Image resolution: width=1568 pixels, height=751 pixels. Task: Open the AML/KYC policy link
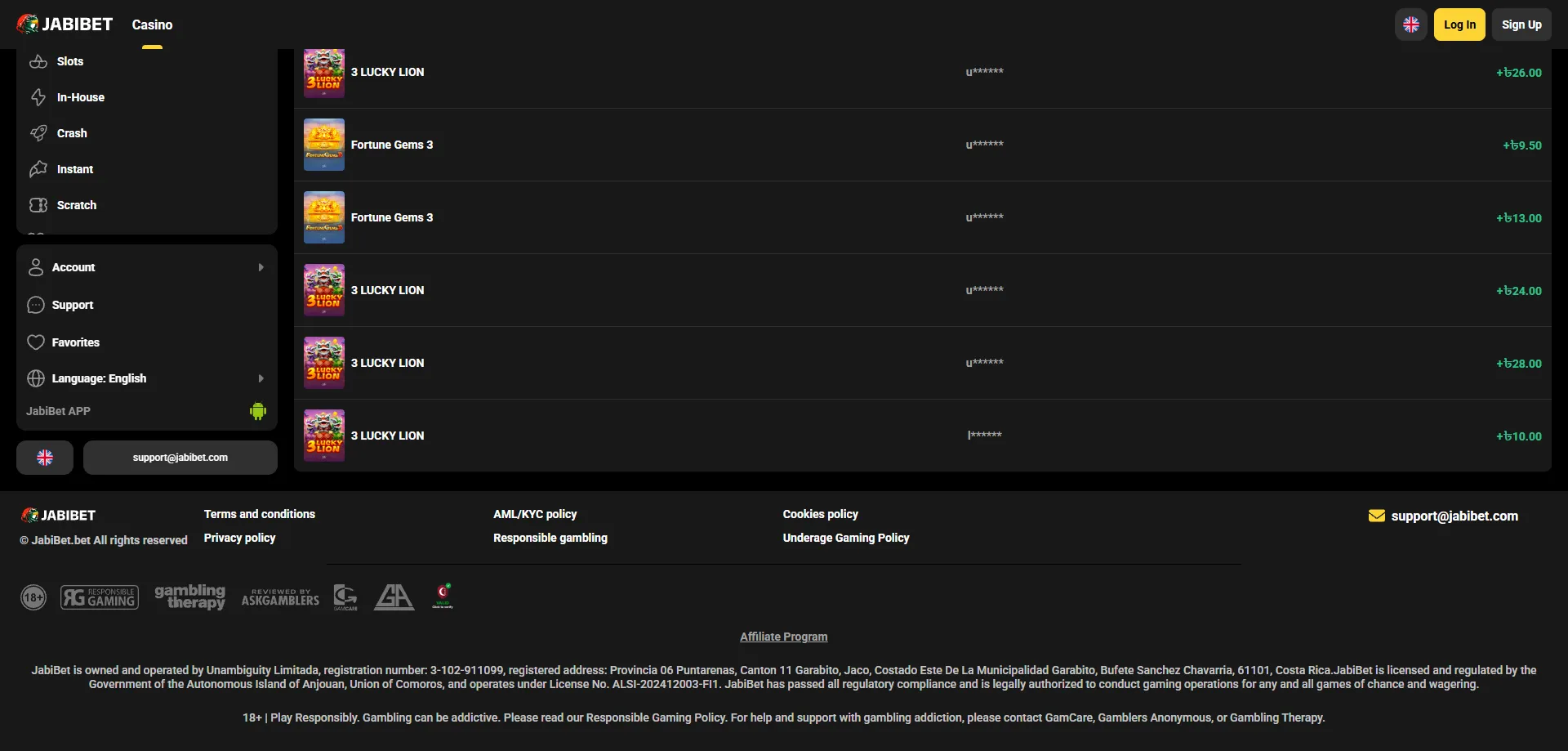click(535, 514)
